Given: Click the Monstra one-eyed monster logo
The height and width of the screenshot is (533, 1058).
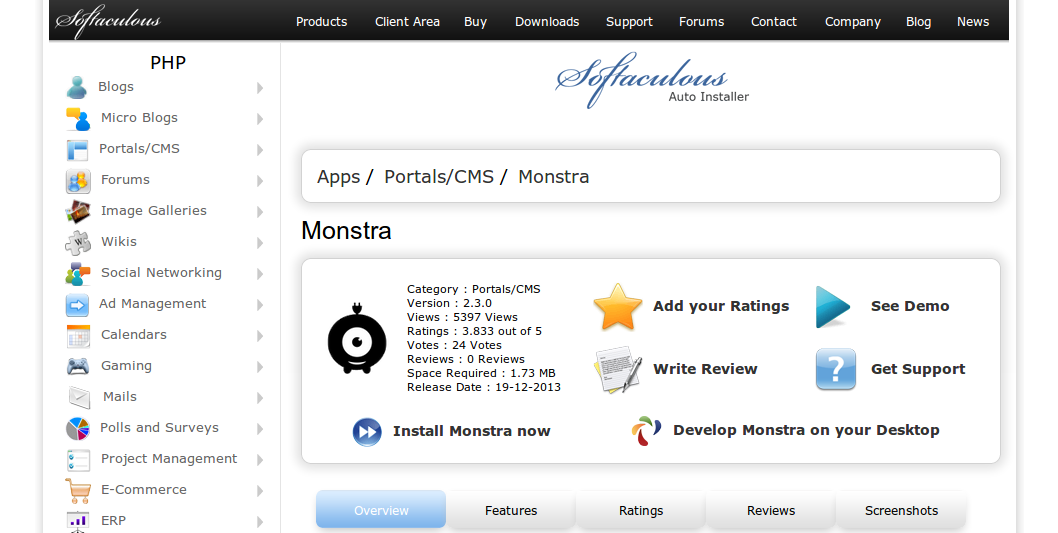Looking at the screenshot, I should pyautogui.click(x=357, y=339).
